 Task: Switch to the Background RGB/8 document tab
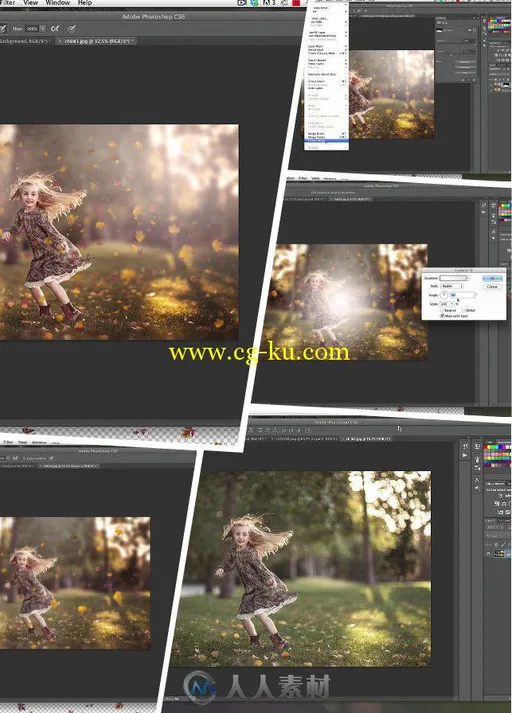coord(25,41)
